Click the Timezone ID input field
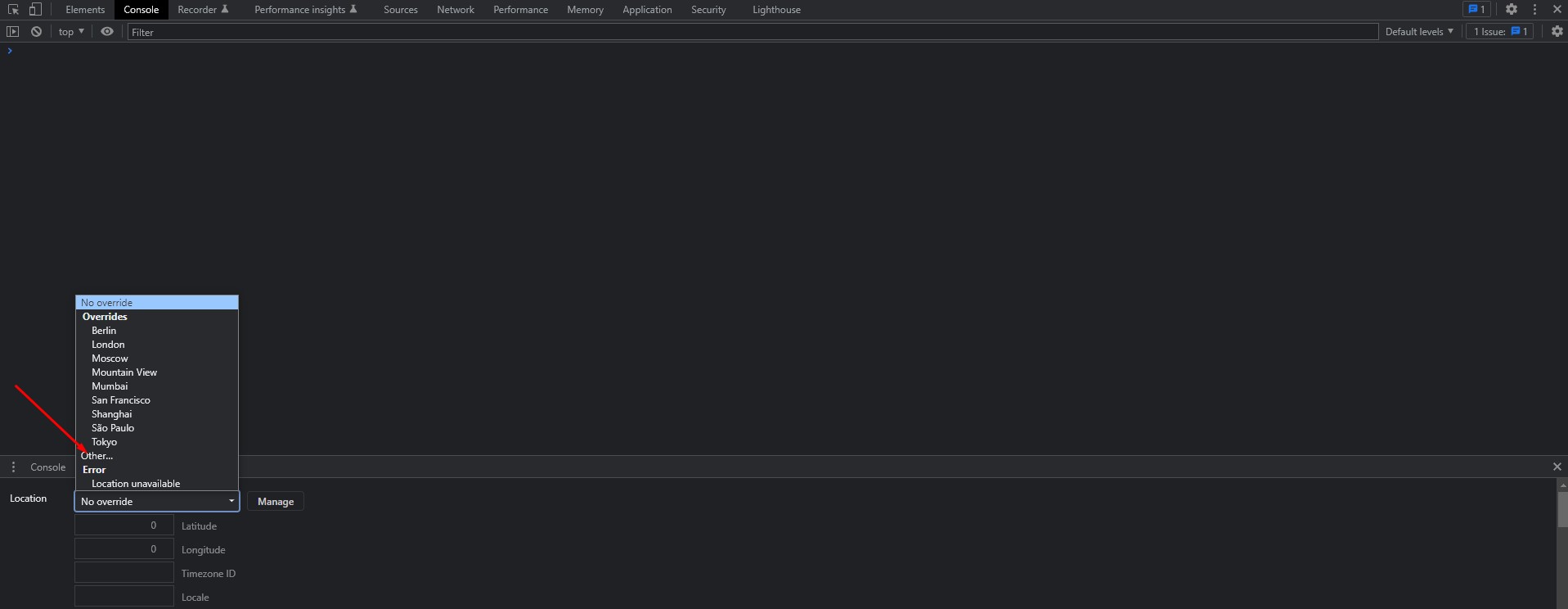The width and height of the screenshot is (1568, 609). pos(124,573)
